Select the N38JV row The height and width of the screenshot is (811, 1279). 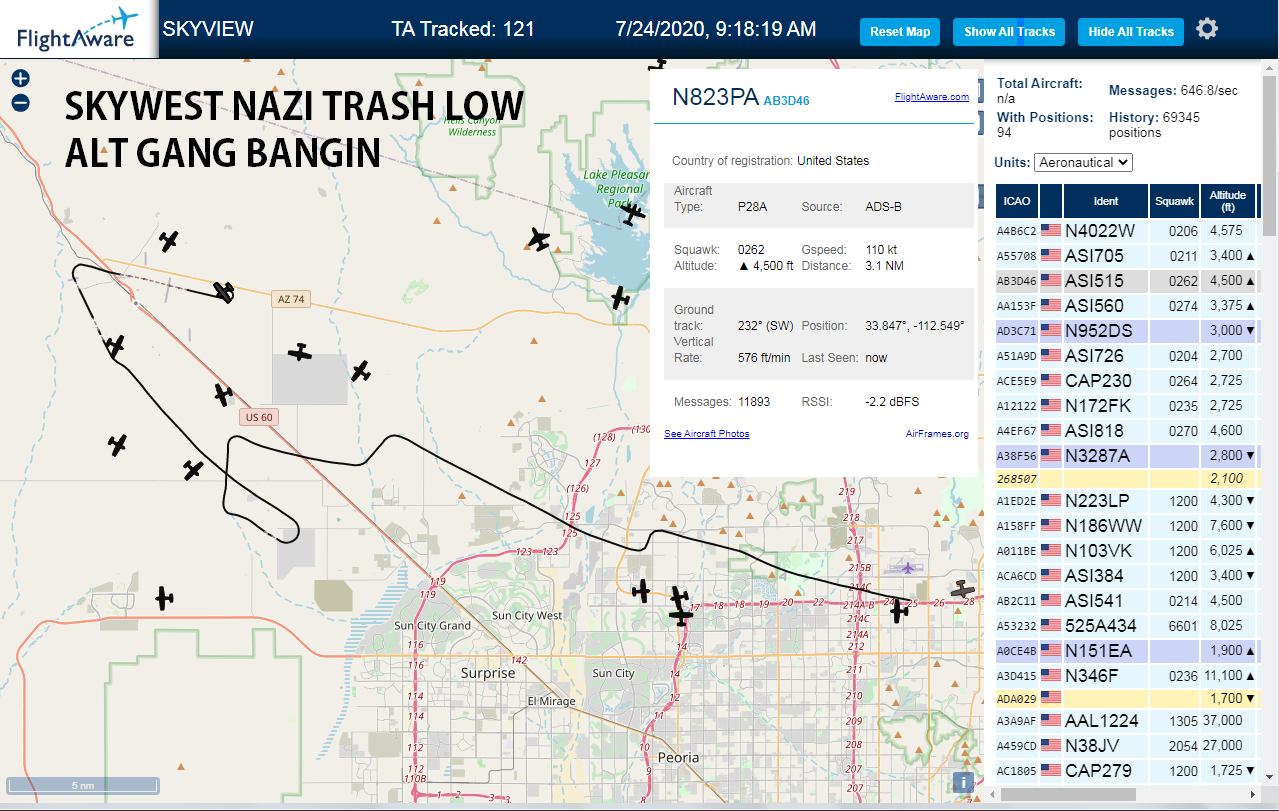pyautogui.click(x=1126, y=746)
